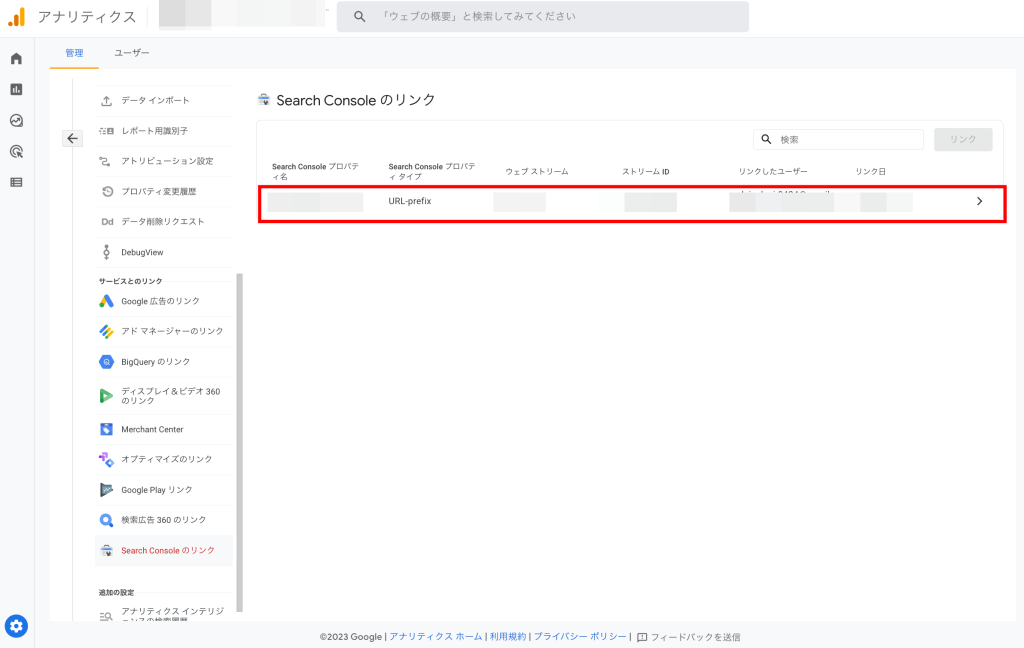
Task: Open Search Console のリンク menu item
Action: 163,551
